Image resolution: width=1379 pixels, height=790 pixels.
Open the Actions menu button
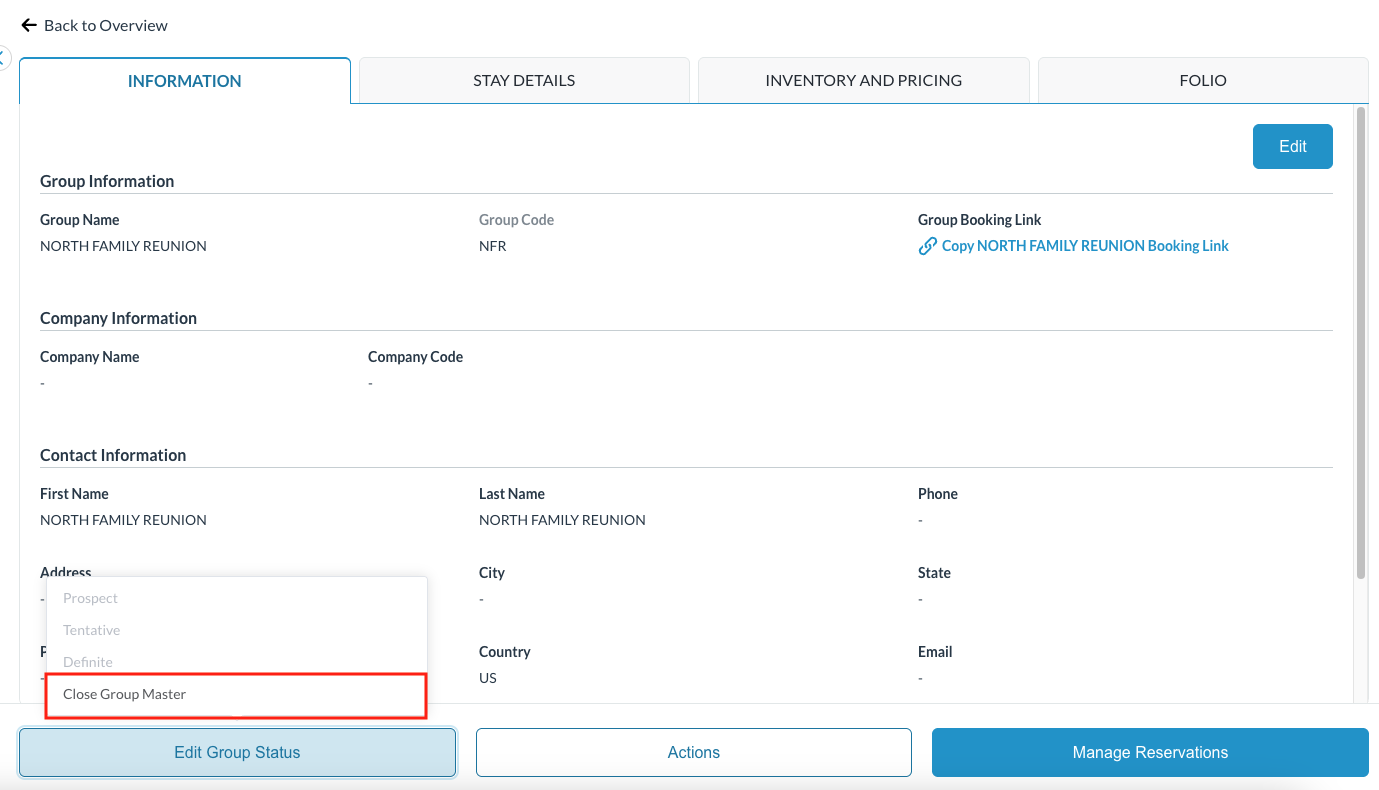(x=693, y=752)
